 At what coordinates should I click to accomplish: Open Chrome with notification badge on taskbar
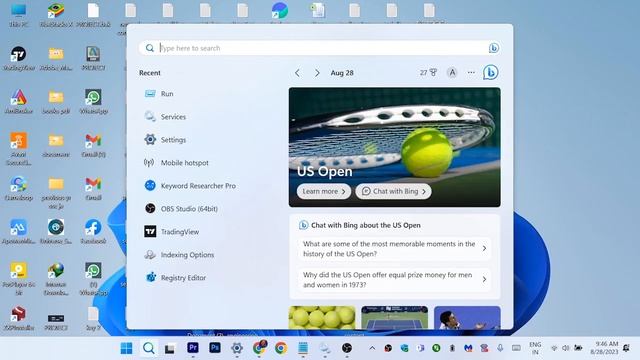[x=259, y=348]
